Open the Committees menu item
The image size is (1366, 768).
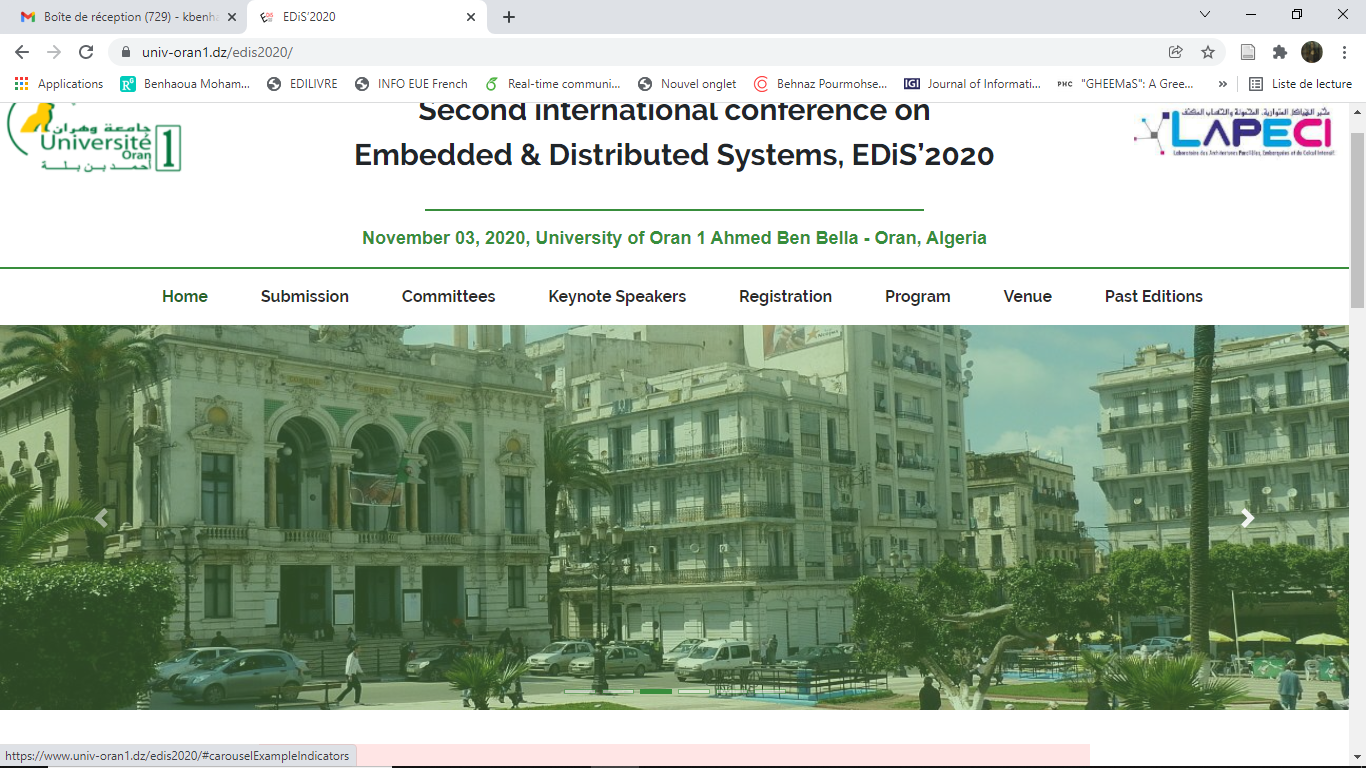pos(448,296)
